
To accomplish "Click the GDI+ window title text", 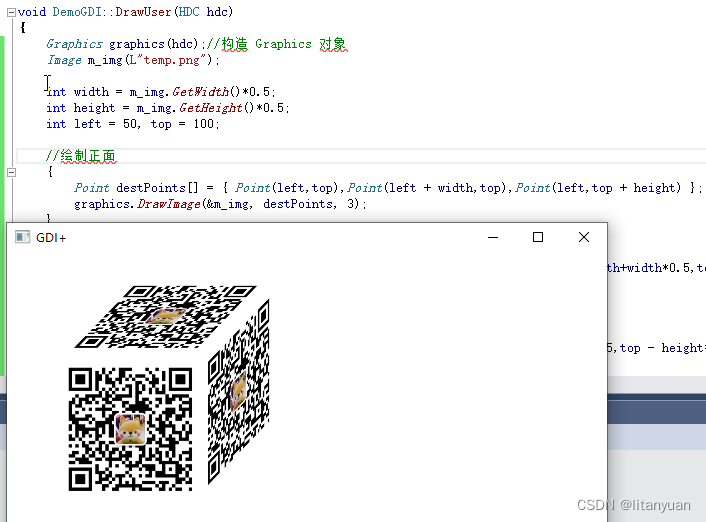I will pos(51,238).
